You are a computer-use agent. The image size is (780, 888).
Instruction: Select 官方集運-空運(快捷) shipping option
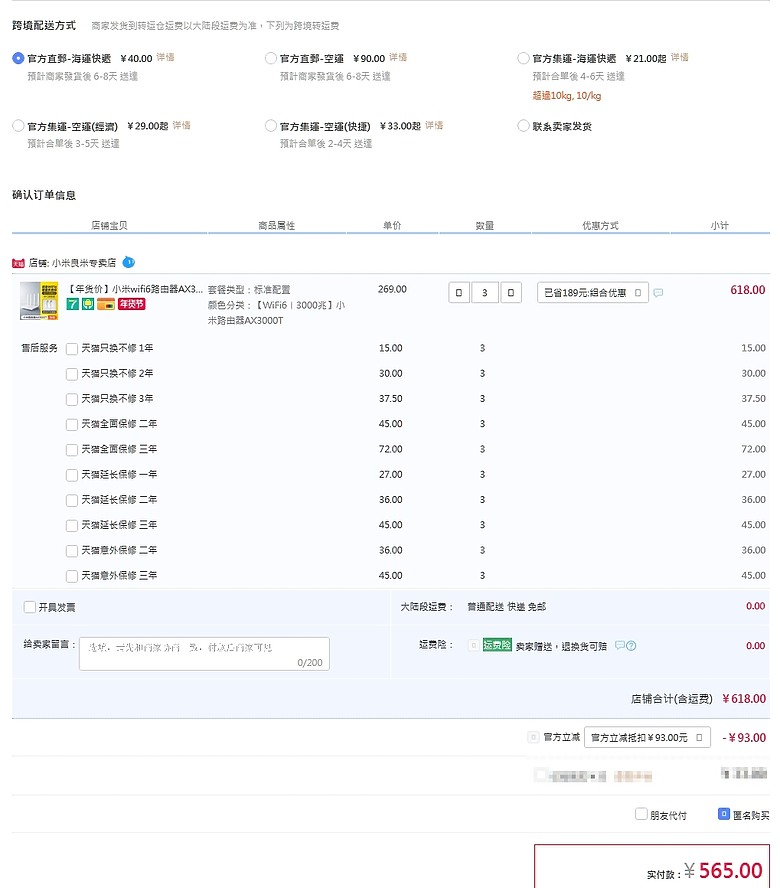pos(271,126)
